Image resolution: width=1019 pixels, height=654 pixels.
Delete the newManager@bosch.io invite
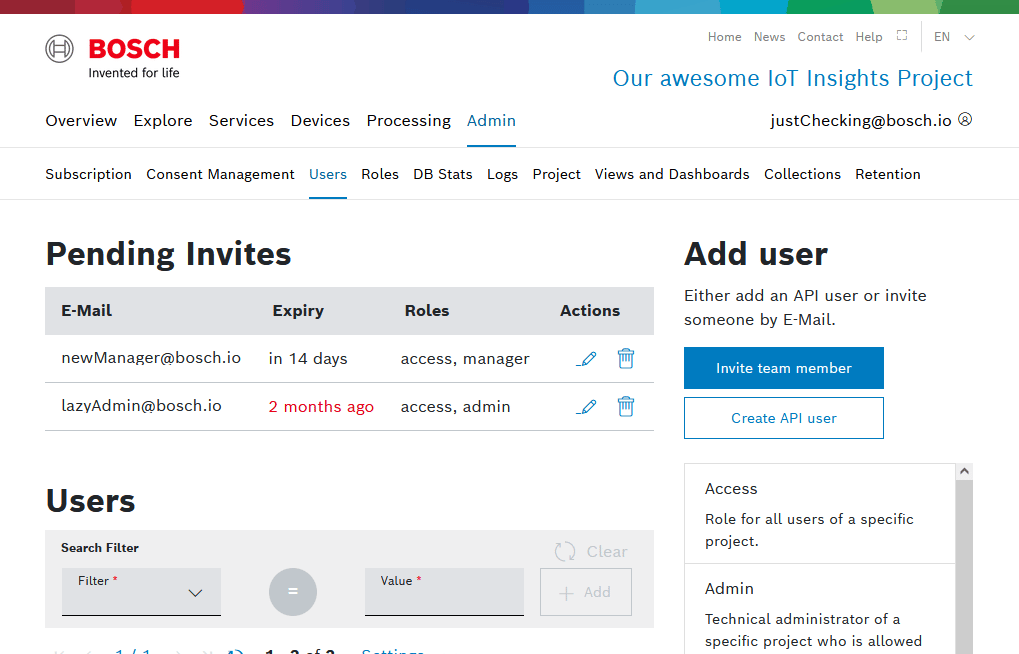[626, 358]
